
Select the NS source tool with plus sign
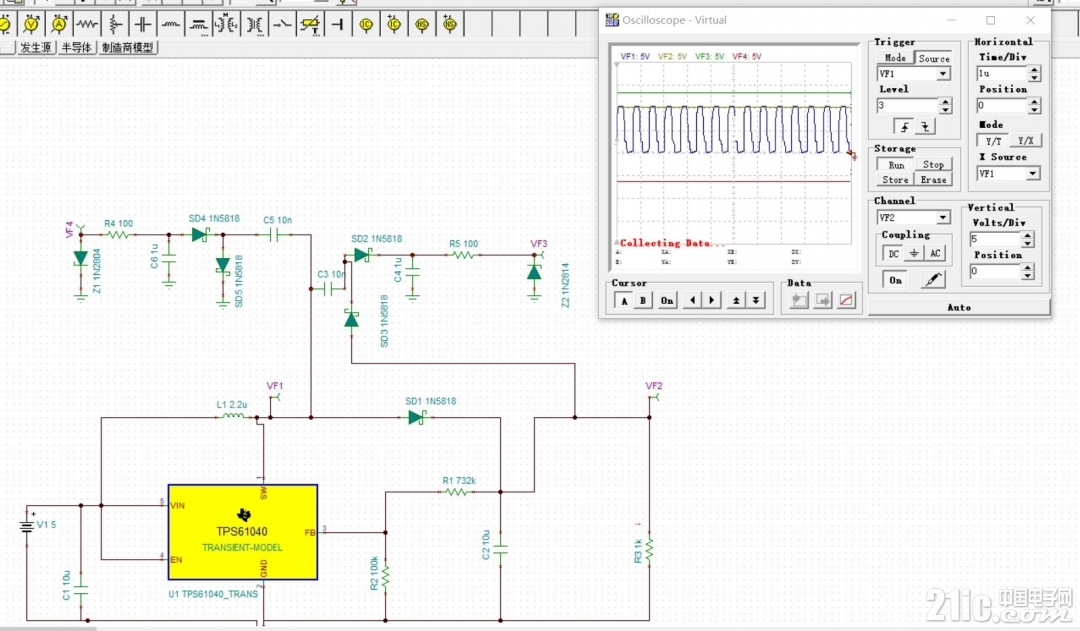[450, 25]
